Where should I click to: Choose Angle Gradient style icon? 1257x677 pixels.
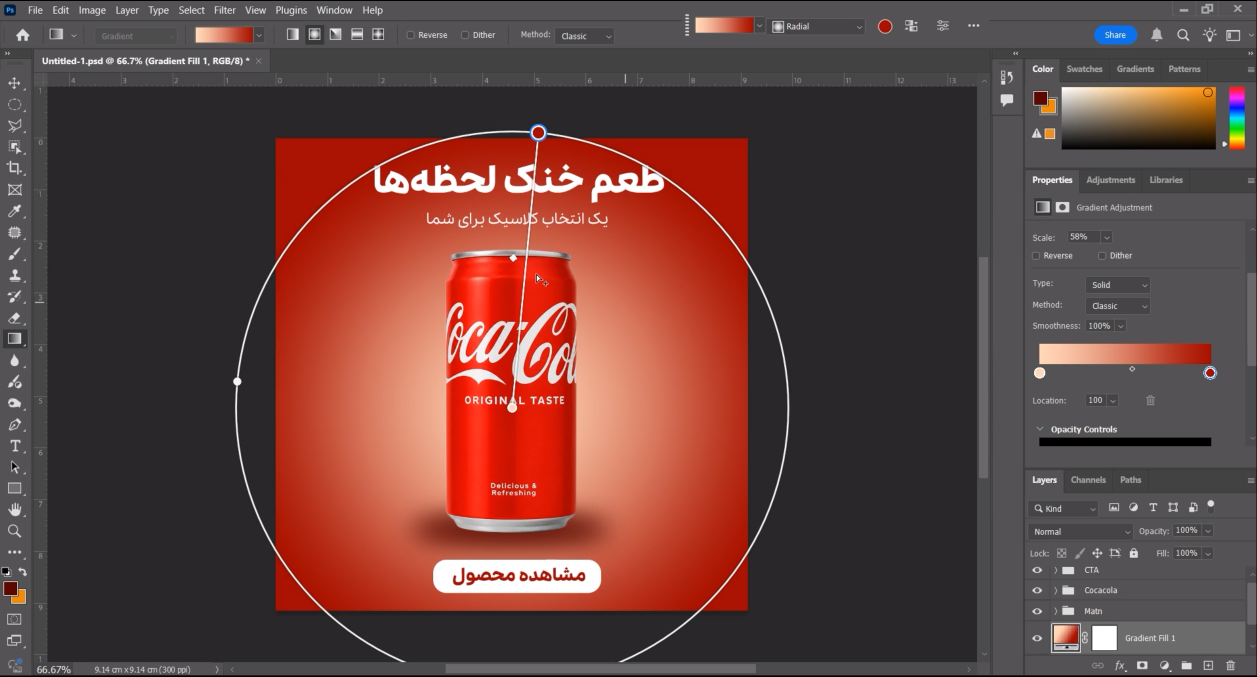click(x=335, y=34)
